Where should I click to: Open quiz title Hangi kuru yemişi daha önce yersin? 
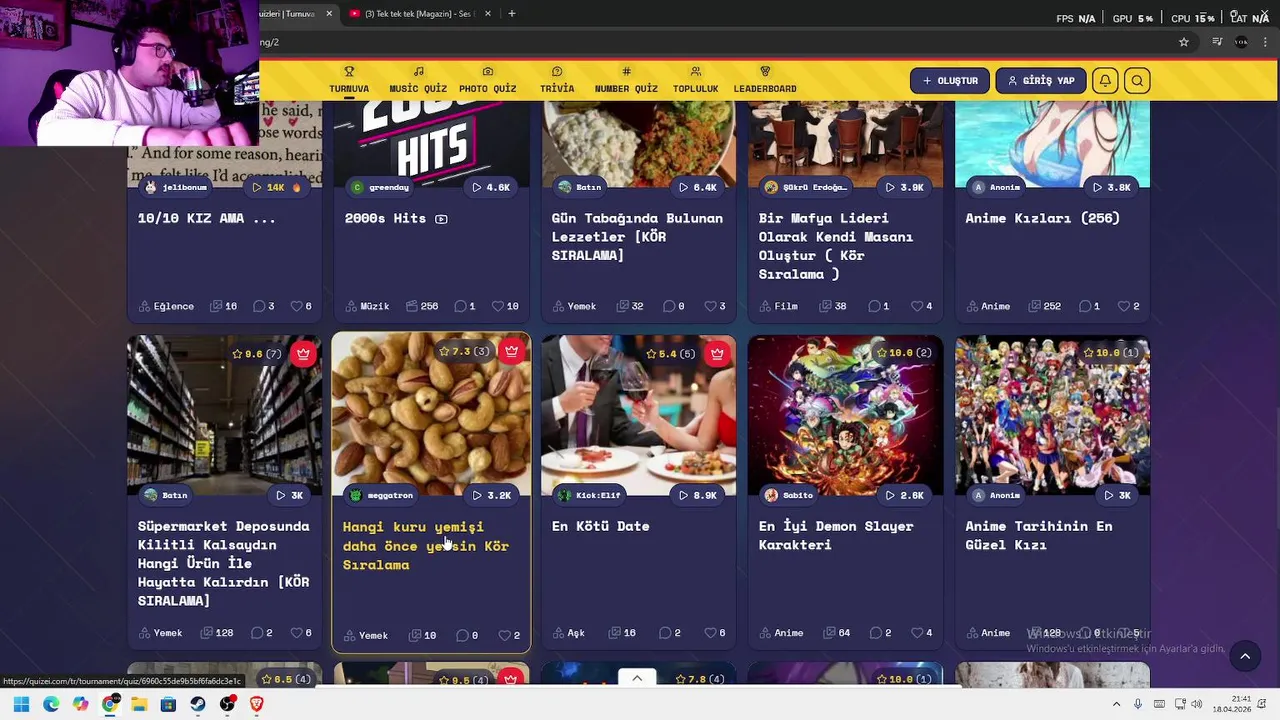point(426,546)
